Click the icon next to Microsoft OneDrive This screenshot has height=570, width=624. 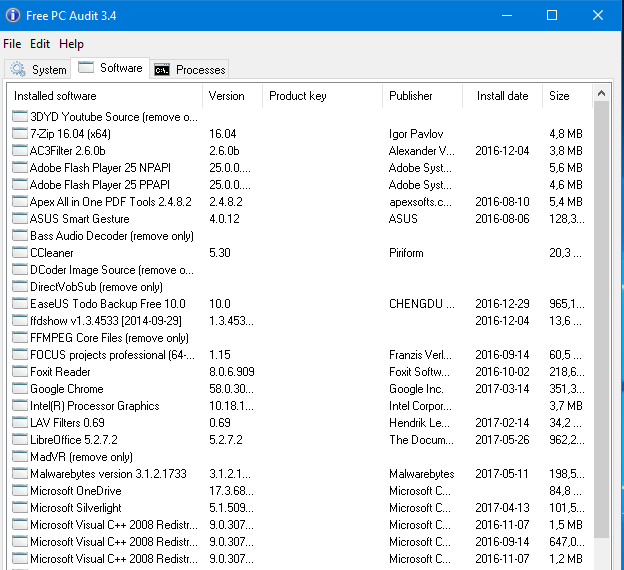pyautogui.click(x=20, y=490)
